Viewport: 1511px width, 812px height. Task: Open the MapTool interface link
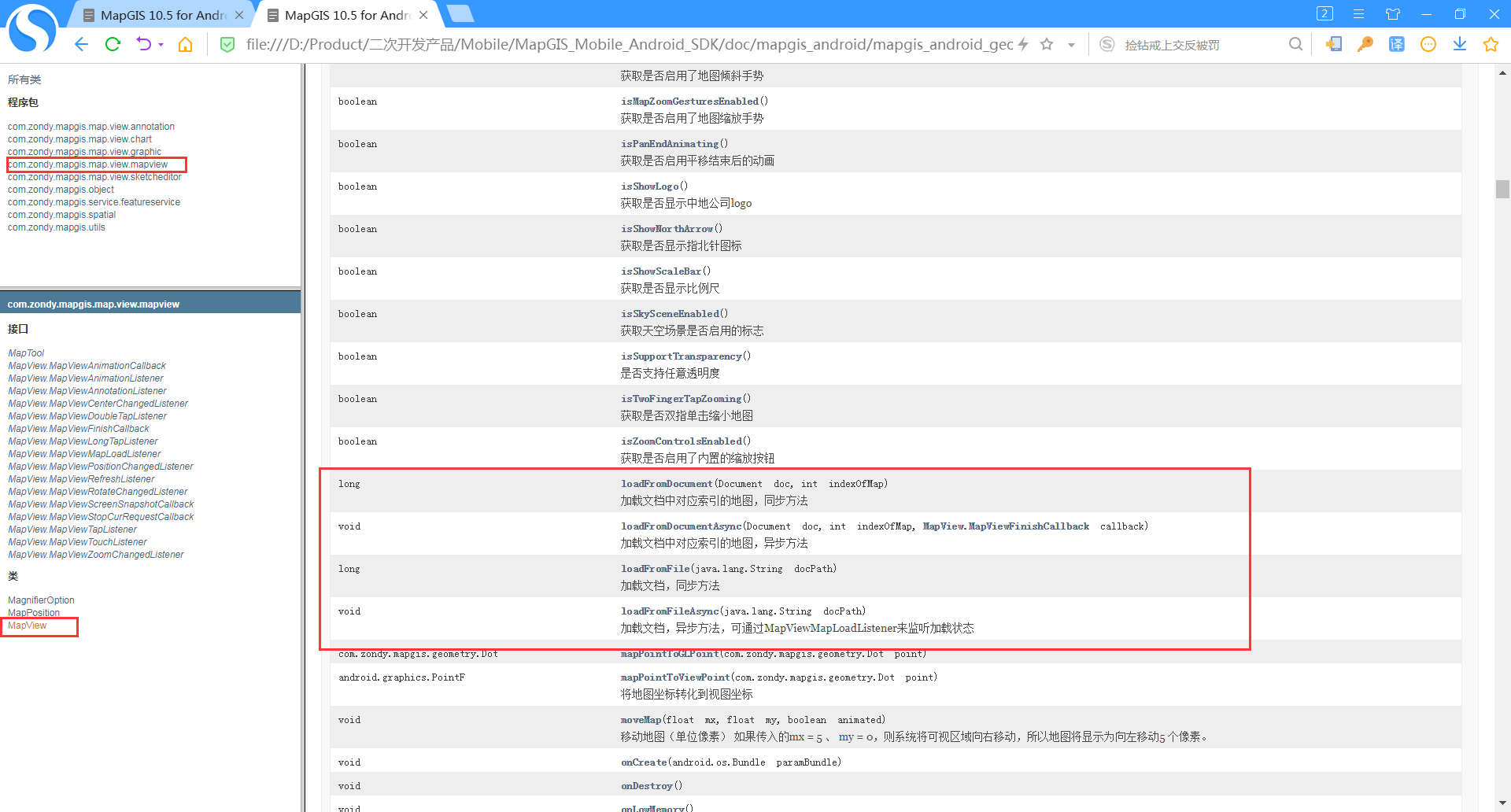pyautogui.click(x=26, y=353)
